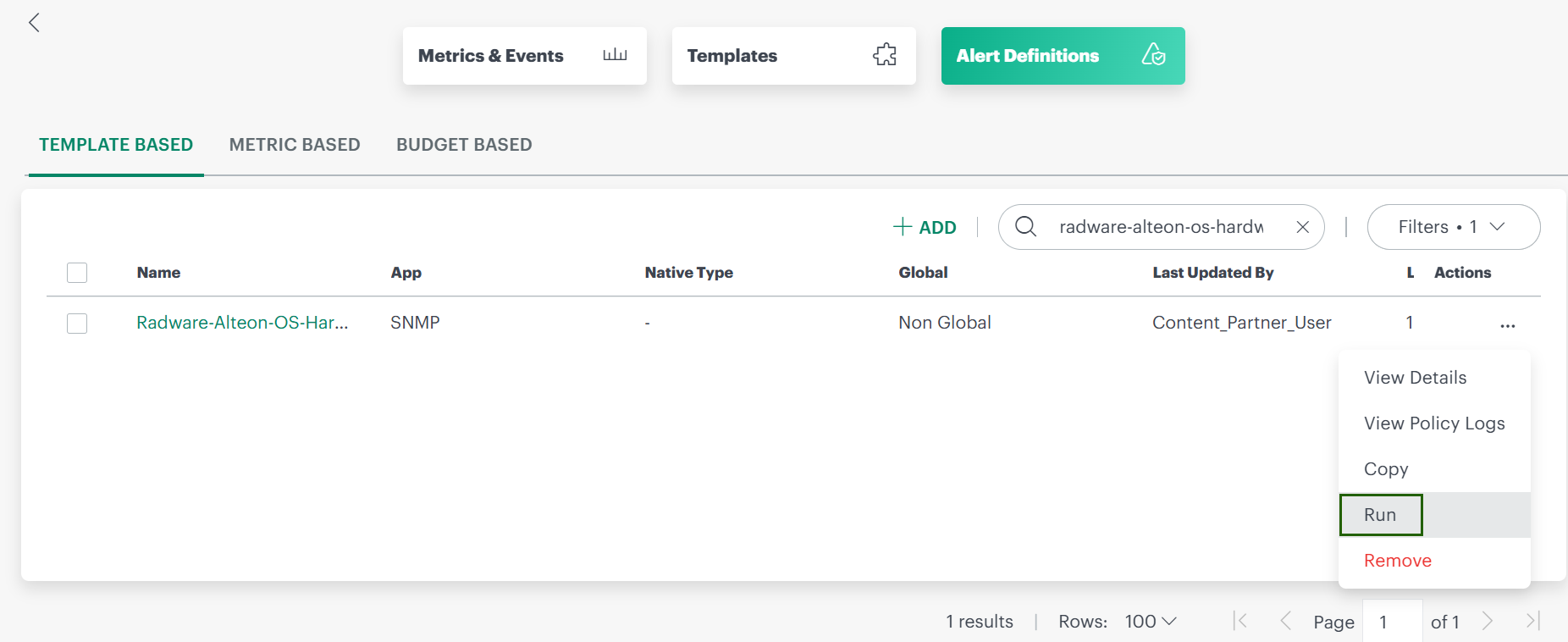Expand the Filters dropdown
Image resolution: width=1568 pixels, height=642 pixels.
[1453, 227]
